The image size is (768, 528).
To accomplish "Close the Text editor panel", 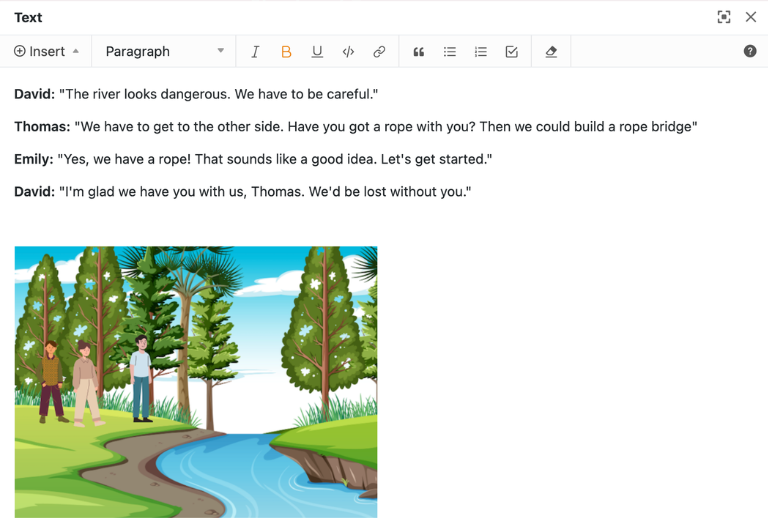I will [751, 17].
